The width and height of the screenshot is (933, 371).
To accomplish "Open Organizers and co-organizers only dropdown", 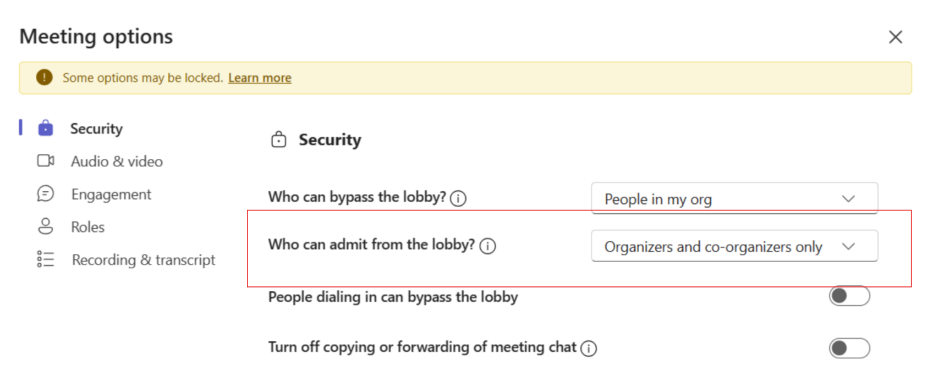I will tap(734, 246).
